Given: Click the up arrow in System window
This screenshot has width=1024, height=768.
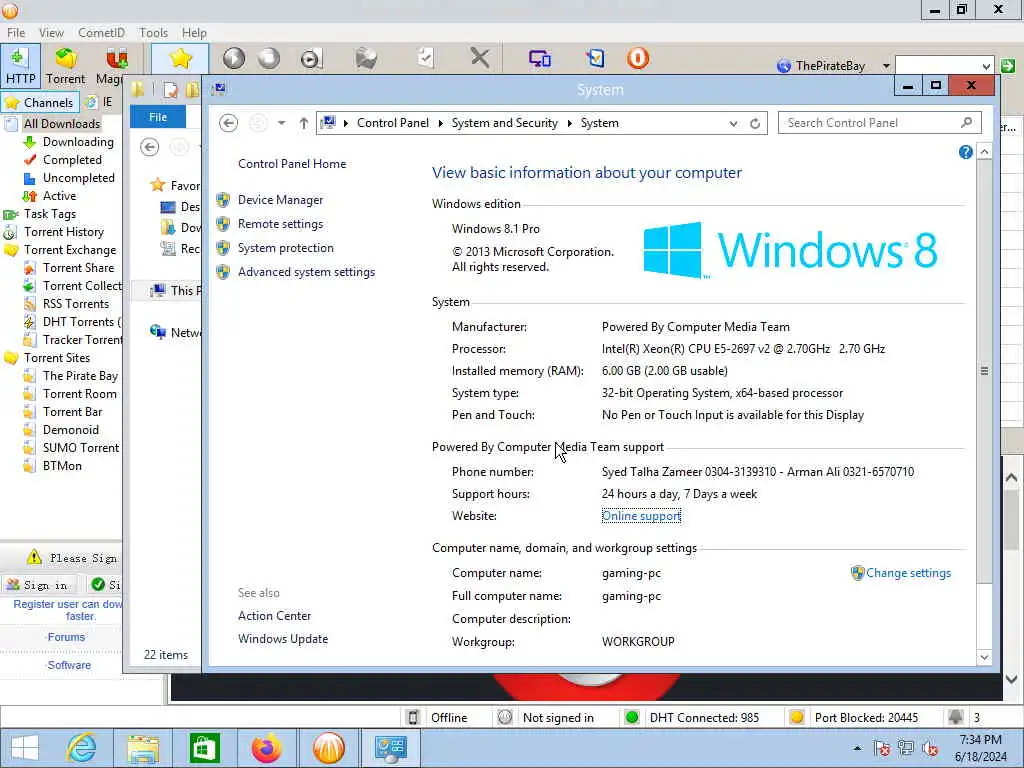Looking at the screenshot, I should 303,123.
